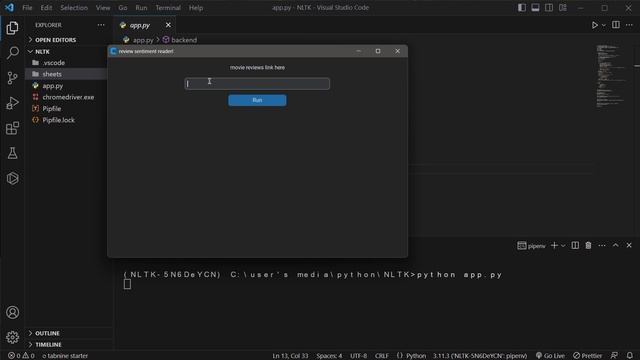Open editor more actions ellipsis

629,25
